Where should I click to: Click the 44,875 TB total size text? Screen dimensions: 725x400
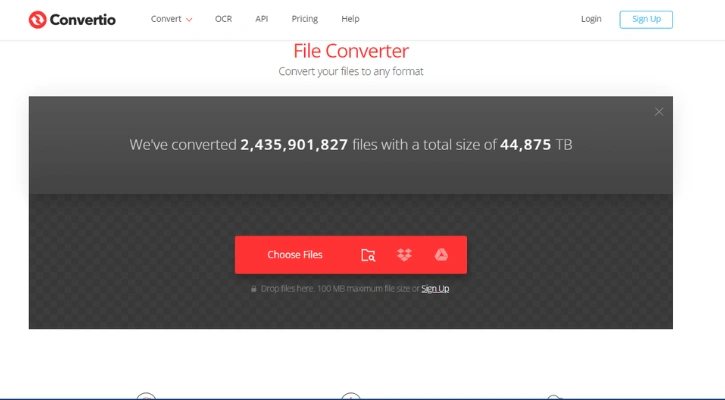coord(536,145)
